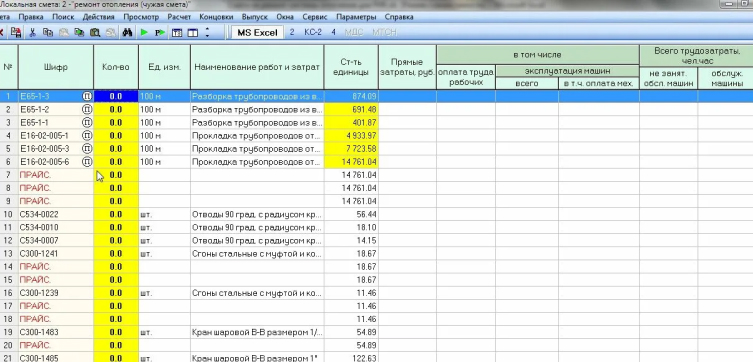Open the Окна menu
753x362 pixels.
pos(285,17)
